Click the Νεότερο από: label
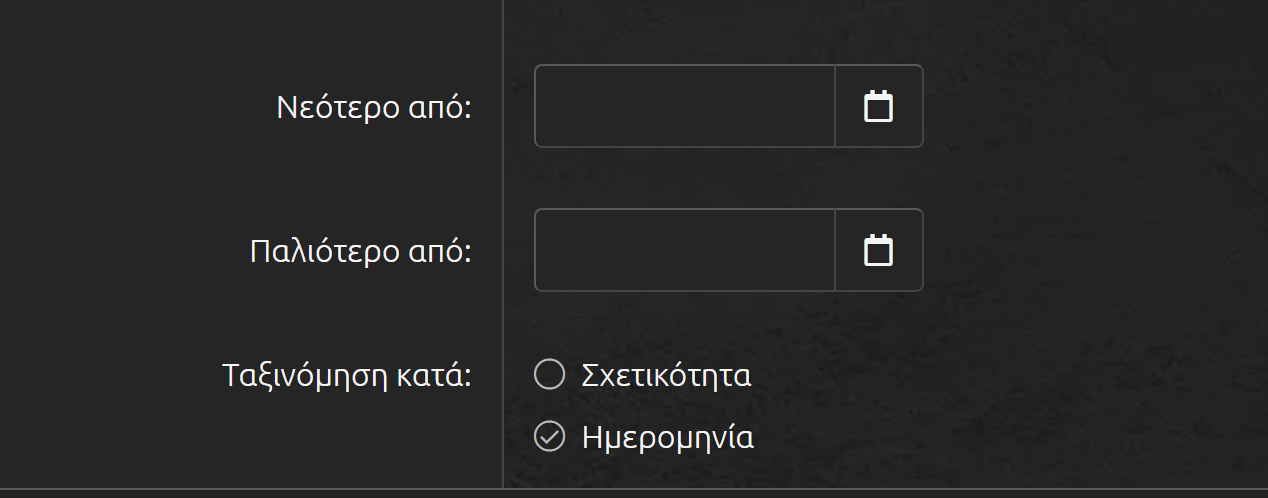Image resolution: width=1268 pixels, height=498 pixels. [x=373, y=108]
